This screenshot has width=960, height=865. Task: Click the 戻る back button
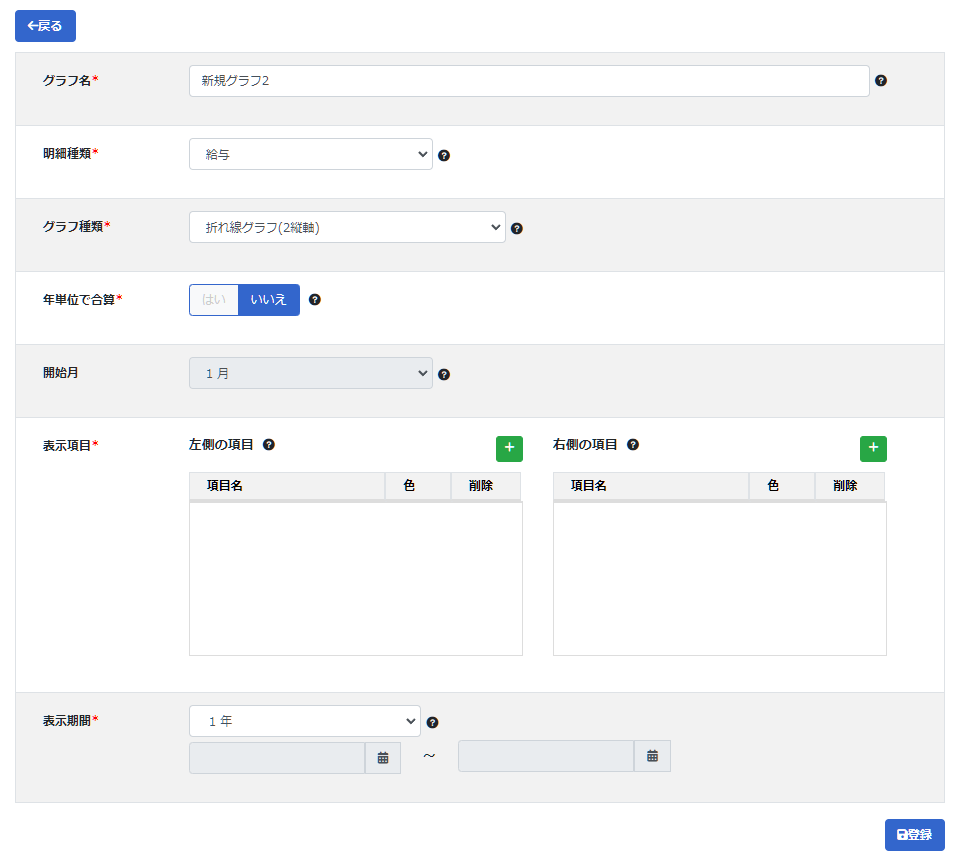tap(45, 26)
